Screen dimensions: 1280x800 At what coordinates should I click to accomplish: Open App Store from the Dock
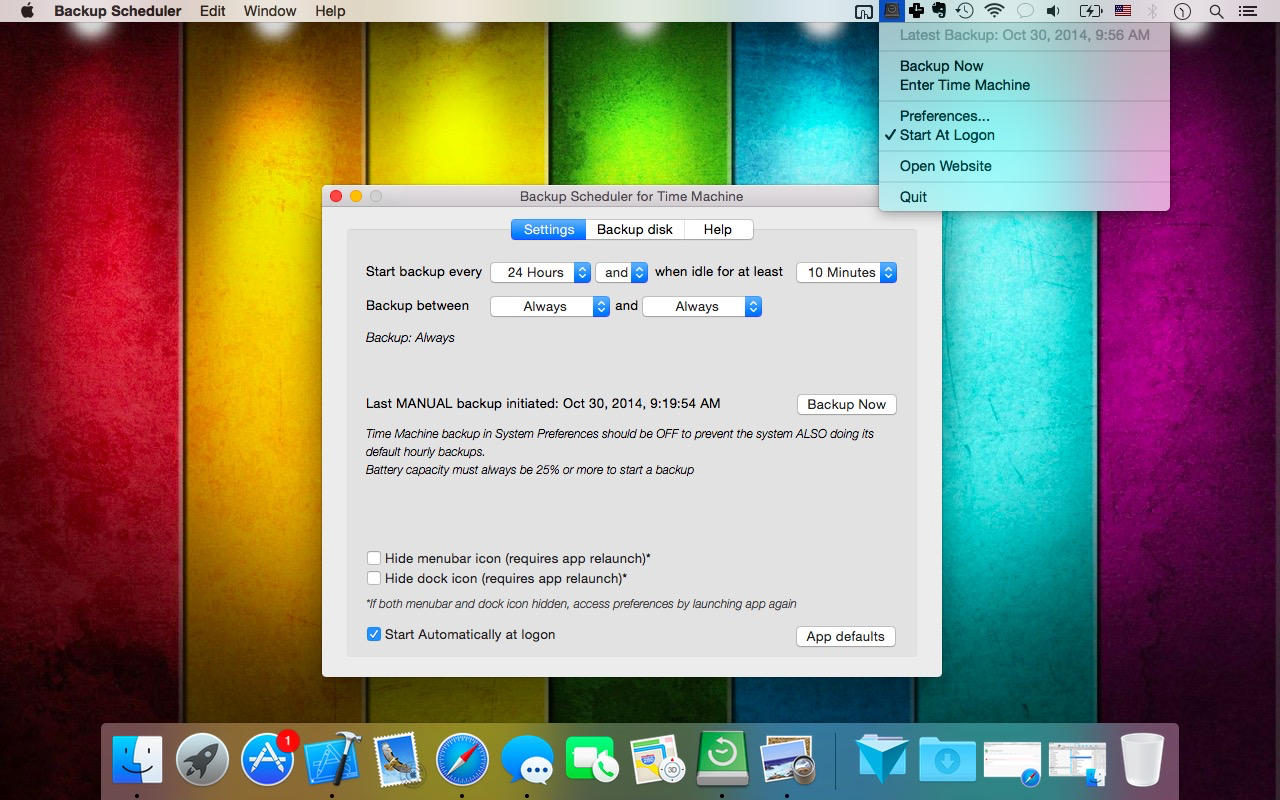click(267, 759)
